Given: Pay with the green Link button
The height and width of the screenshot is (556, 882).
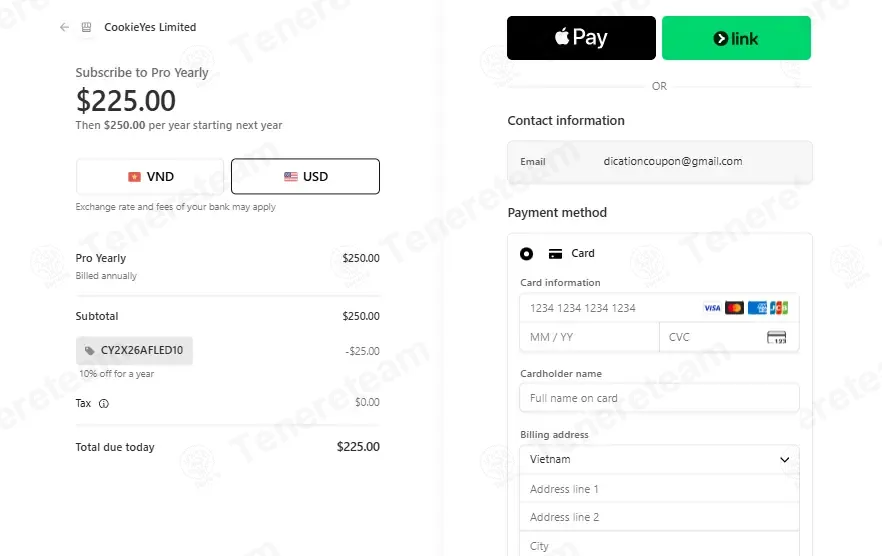Looking at the screenshot, I should [736, 38].
